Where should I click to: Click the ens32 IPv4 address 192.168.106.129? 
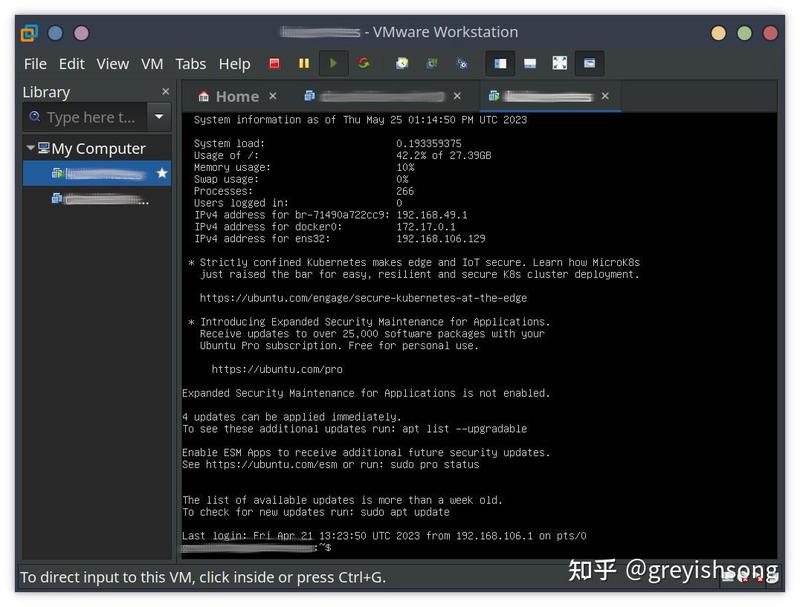441,239
